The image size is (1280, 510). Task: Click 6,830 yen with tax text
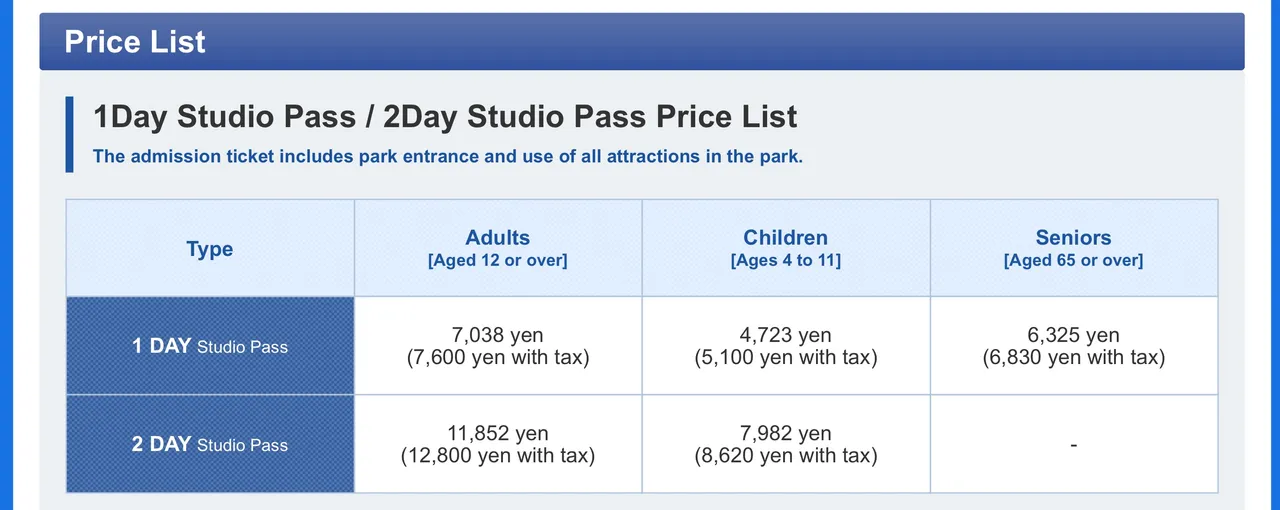[1073, 357]
